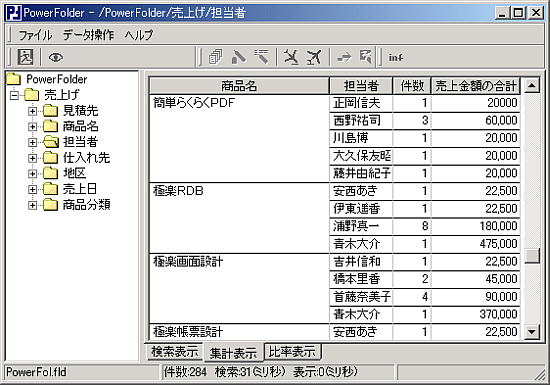
Task: Click the exit (running man) toolbar icon
Action: 26,57
